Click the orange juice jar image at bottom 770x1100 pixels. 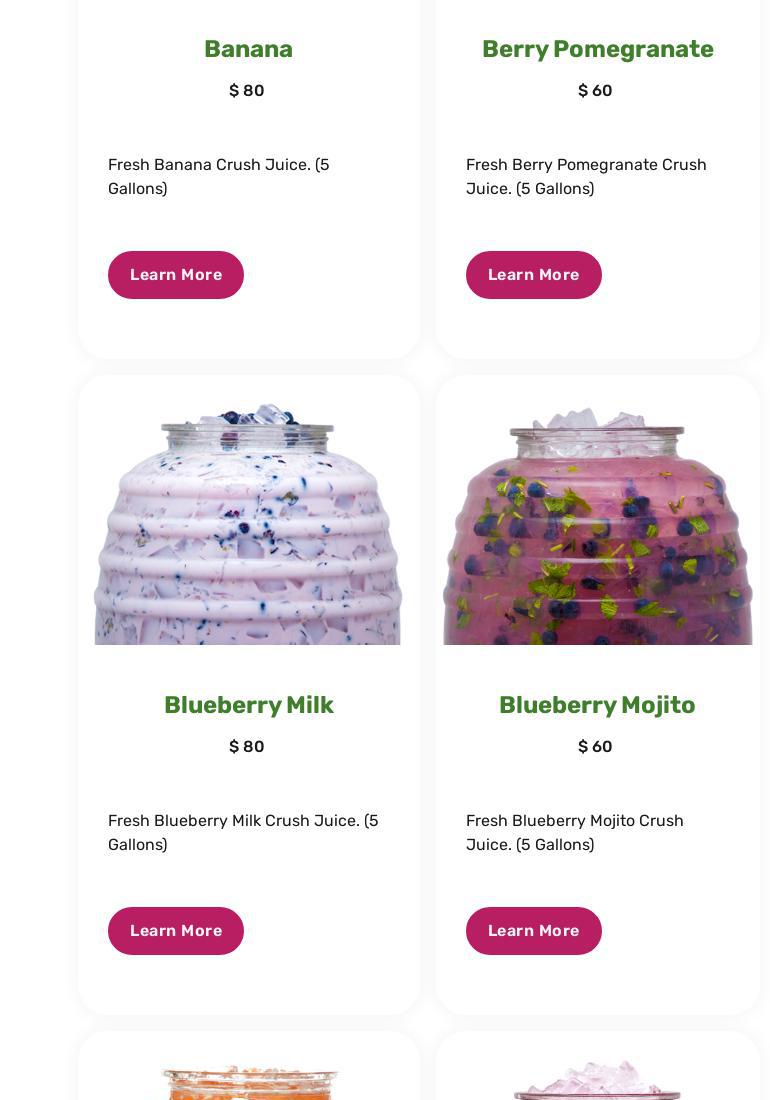point(249,1083)
